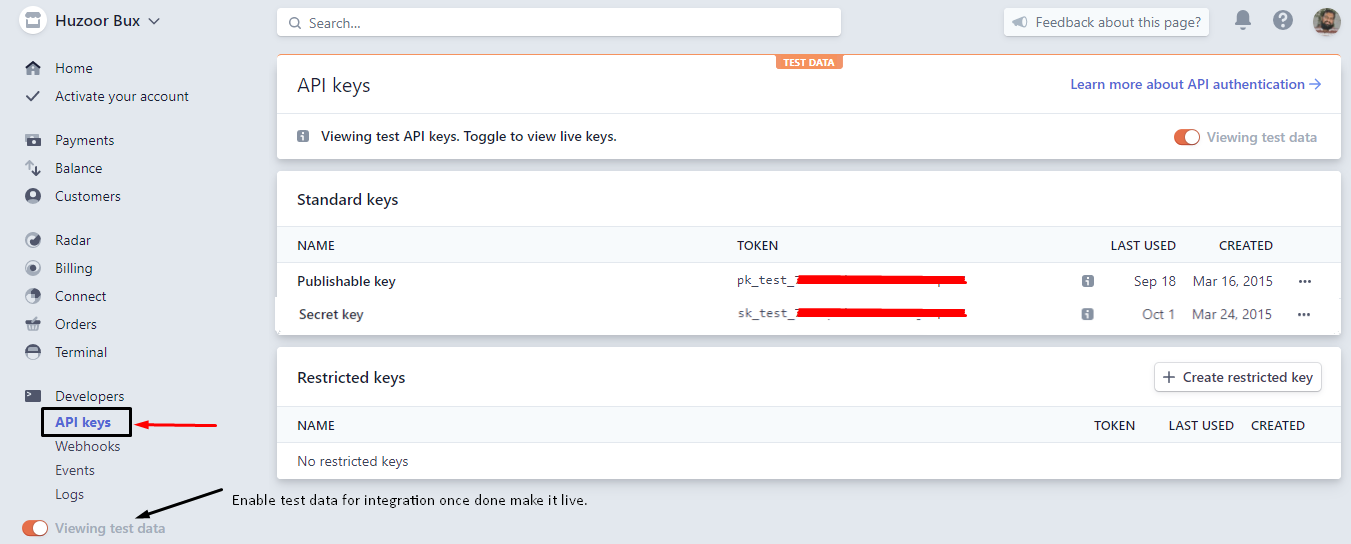
Task: Click the pk_test token value
Action: (x=852, y=281)
